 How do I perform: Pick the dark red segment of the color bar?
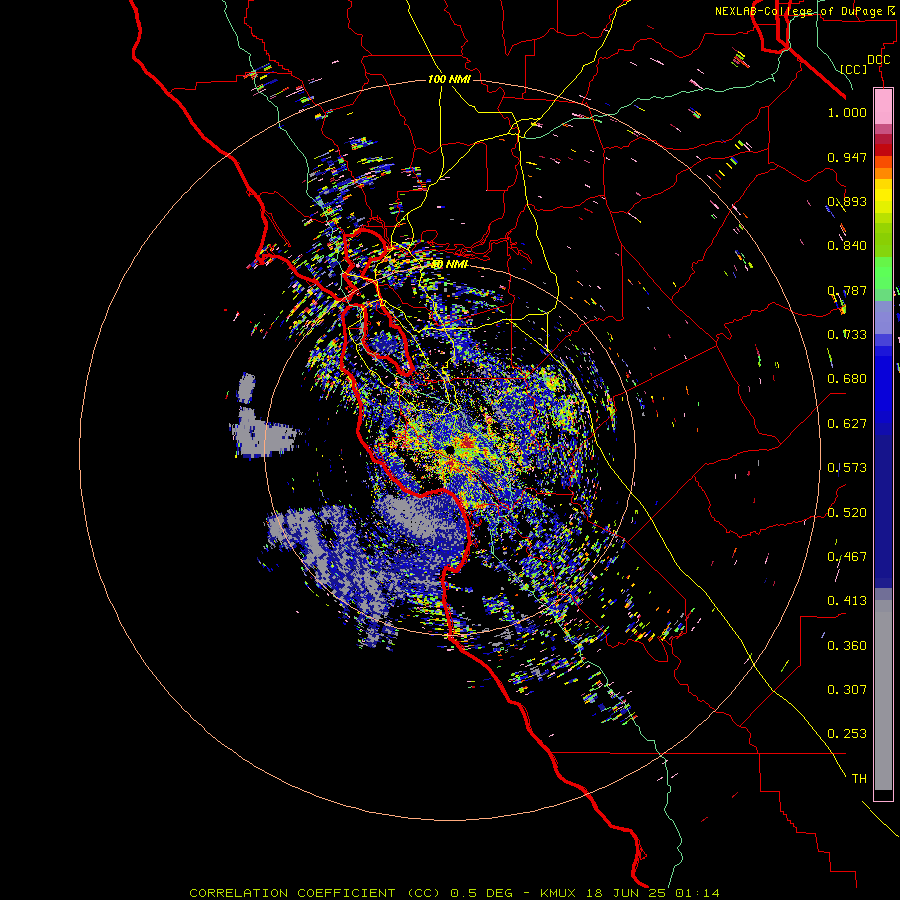tap(883, 149)
